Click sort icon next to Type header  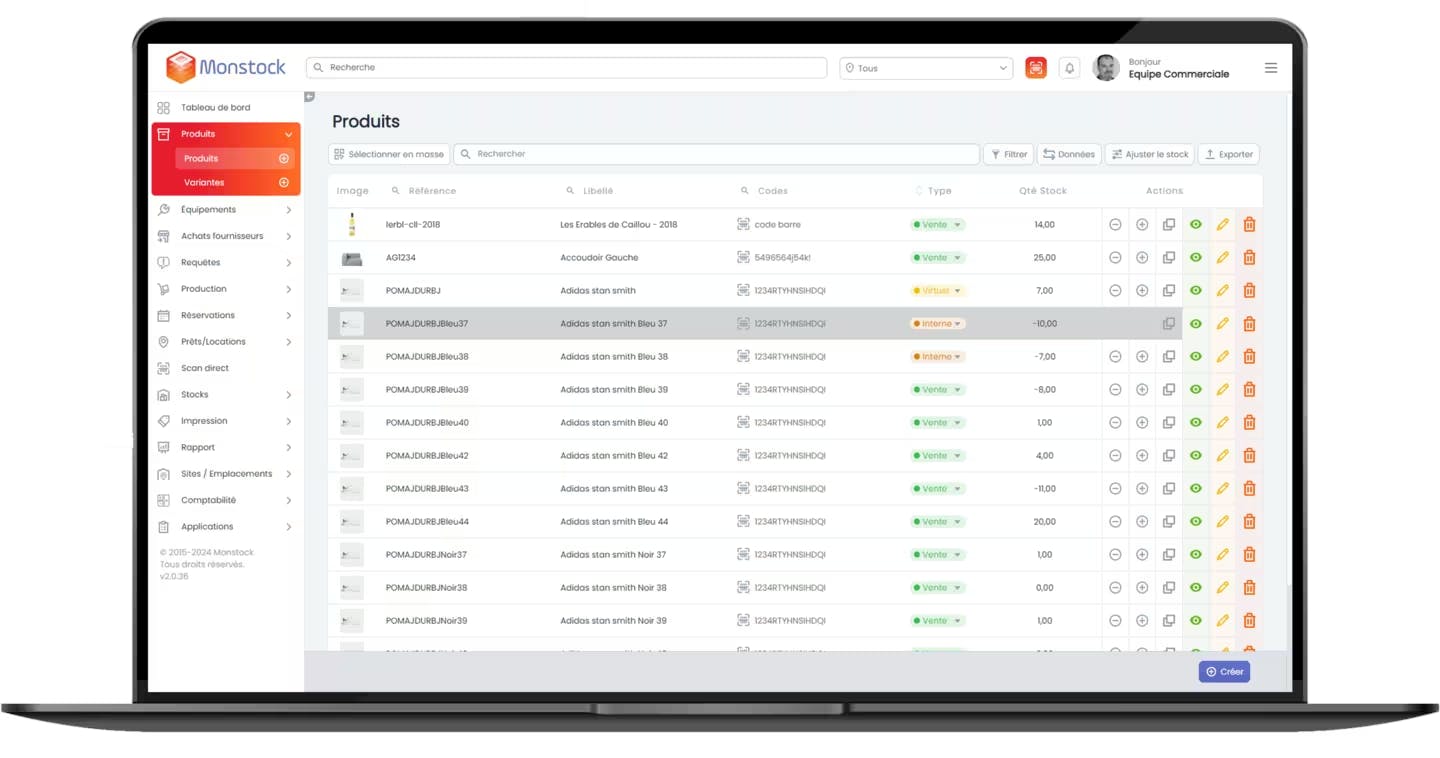click(919, 191)
